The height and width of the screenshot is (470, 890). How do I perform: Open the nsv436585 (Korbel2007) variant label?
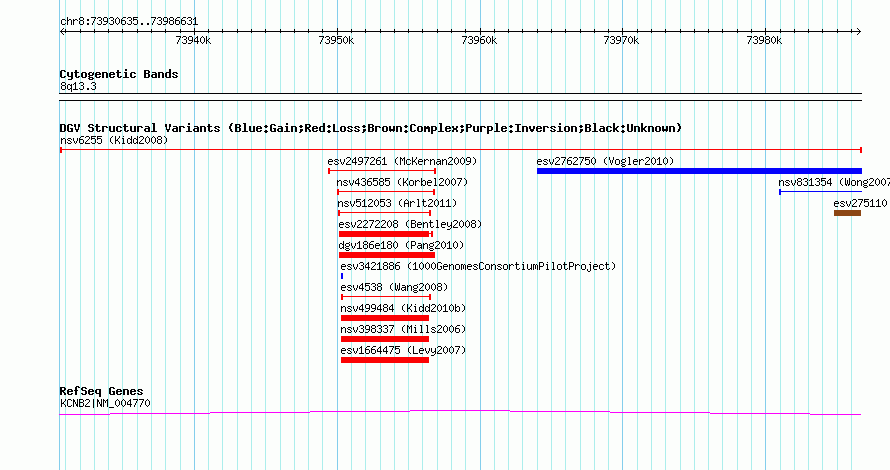[402, 182]
